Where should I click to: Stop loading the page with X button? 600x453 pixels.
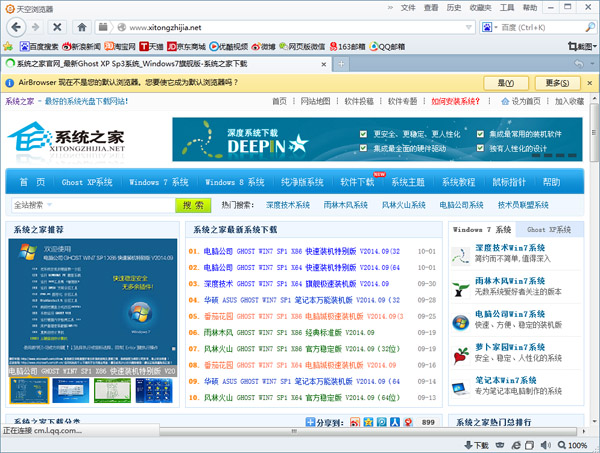point(55,27)
